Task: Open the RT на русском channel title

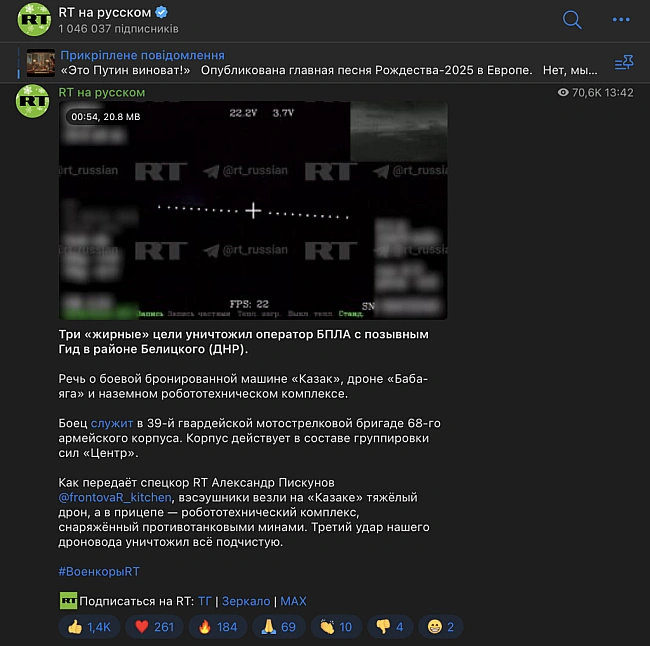Action: (104, 12)
